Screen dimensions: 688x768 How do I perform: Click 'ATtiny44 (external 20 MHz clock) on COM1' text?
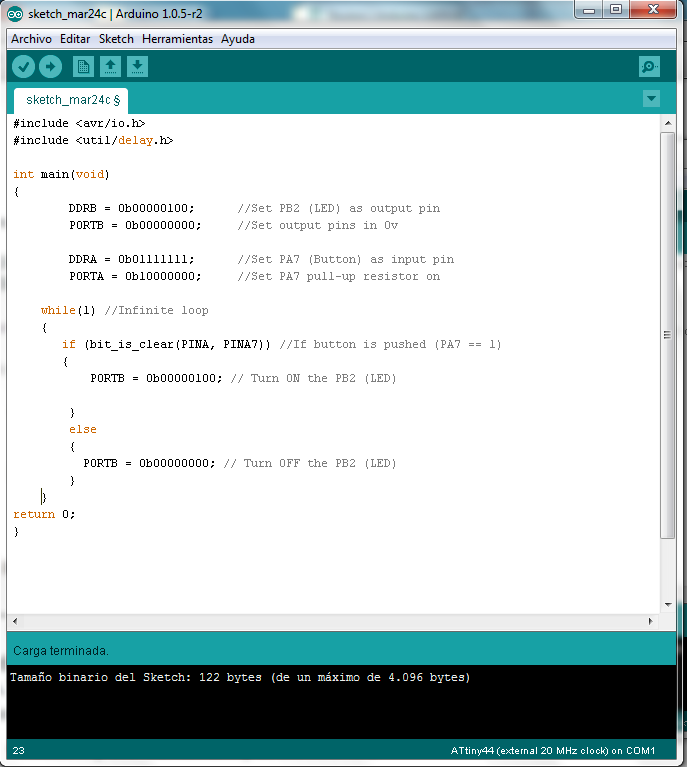point(553,750)
